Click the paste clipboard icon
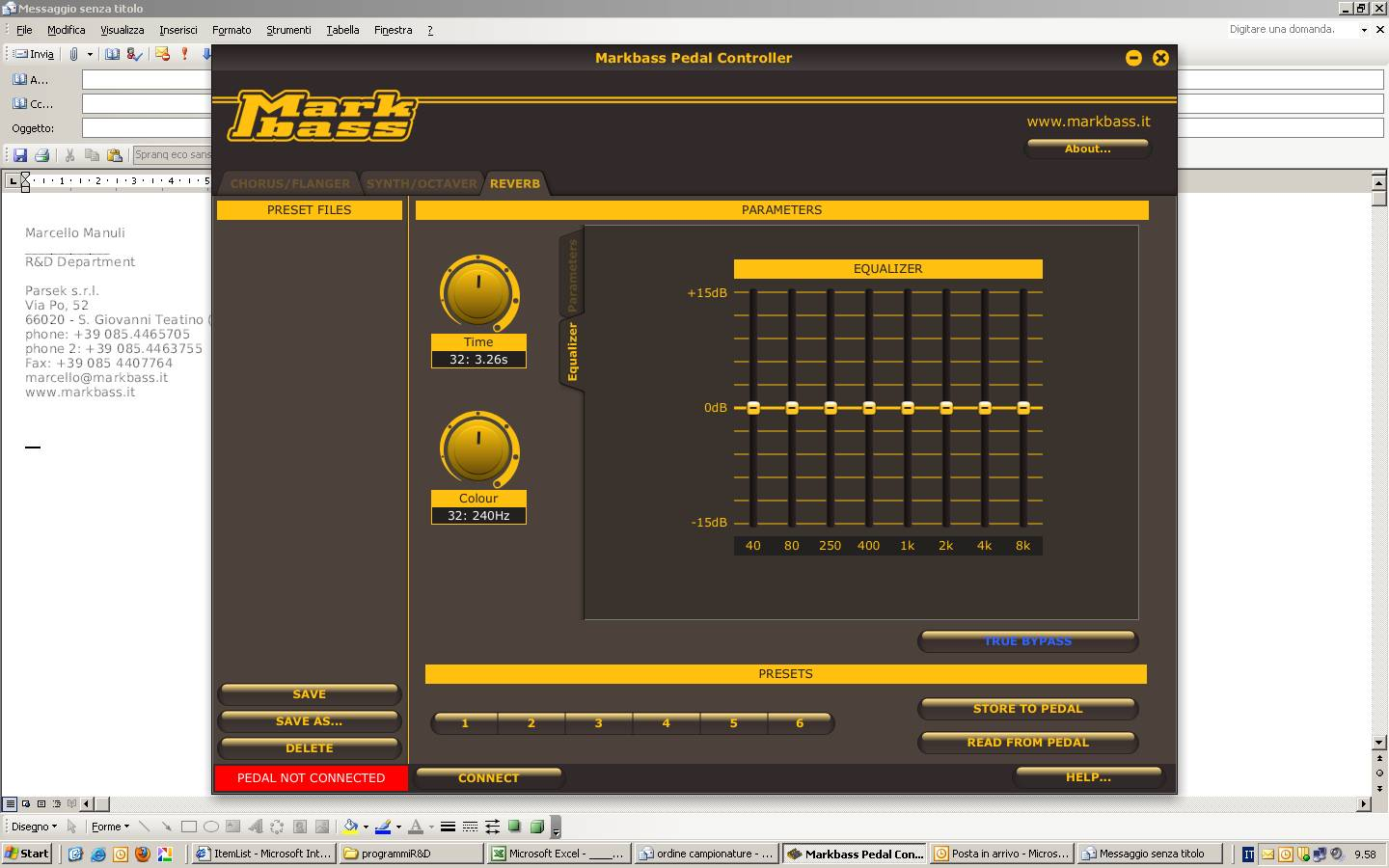The image size is (1389, 868). 115,154
